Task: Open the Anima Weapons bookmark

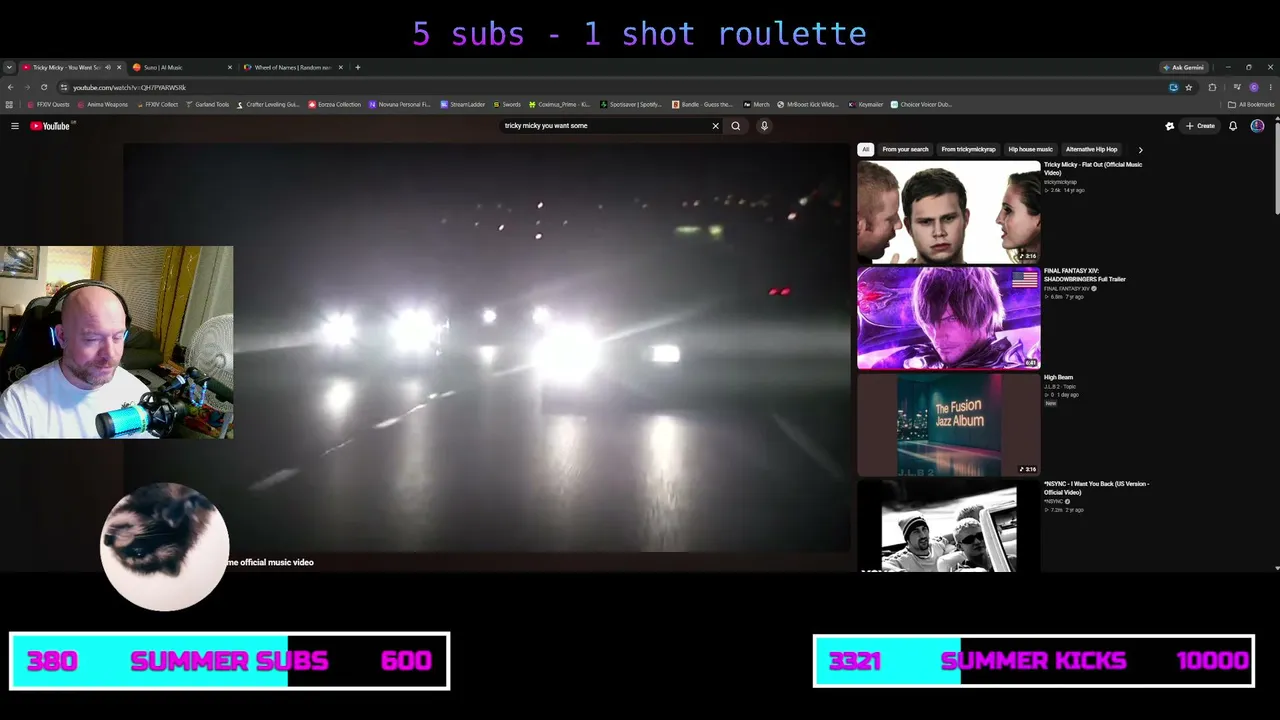Action: coord(103,104)
